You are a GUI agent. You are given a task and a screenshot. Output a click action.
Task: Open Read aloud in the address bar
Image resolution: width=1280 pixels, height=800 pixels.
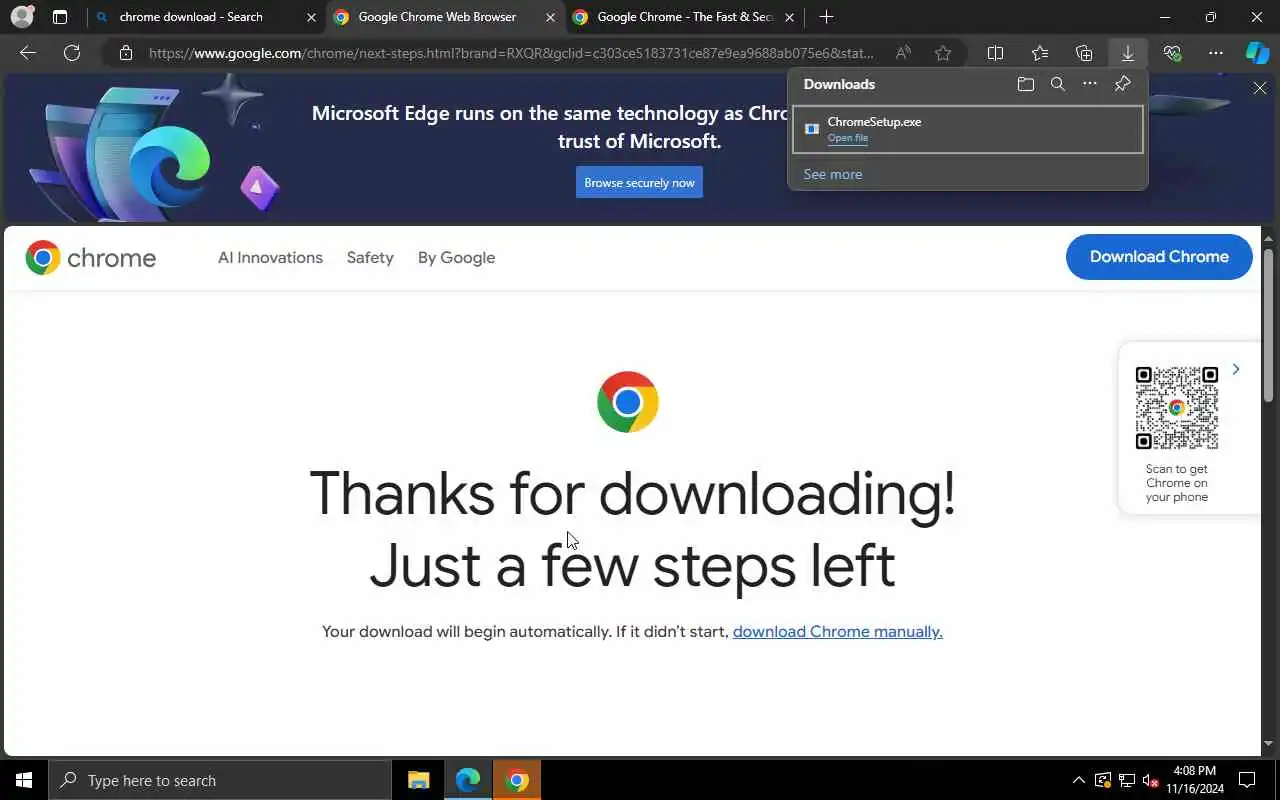pyautogui.click(x=903, y=53)
